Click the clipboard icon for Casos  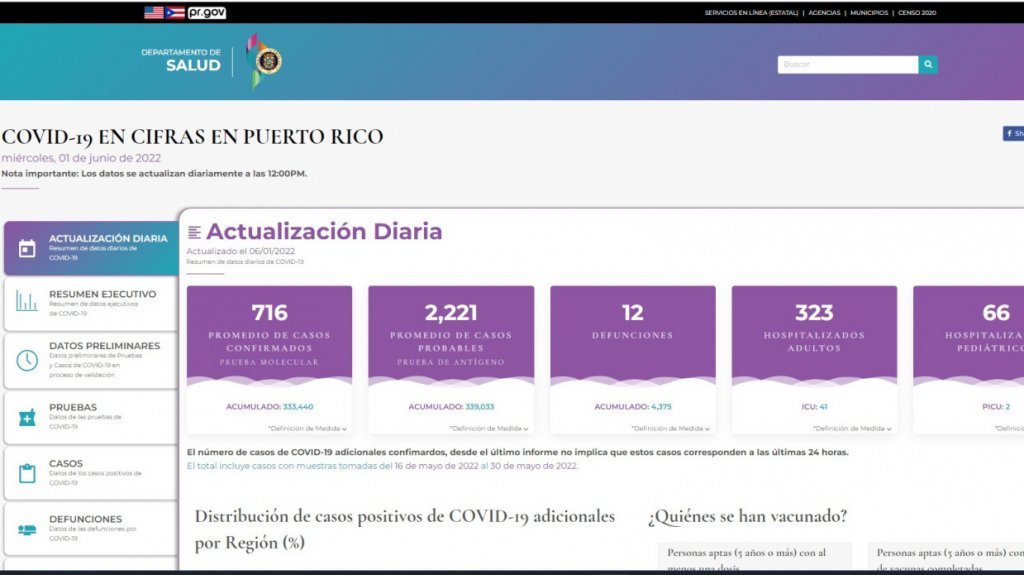[27, 473]
